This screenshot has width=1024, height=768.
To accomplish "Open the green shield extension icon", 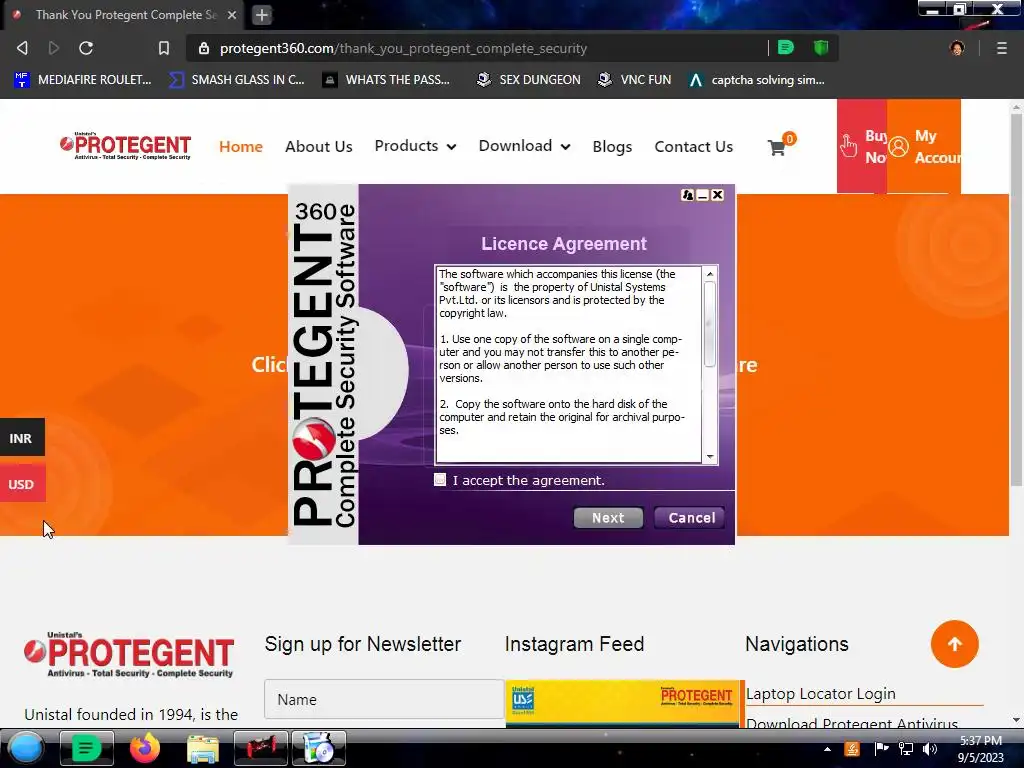I will [x=821, y=48].
